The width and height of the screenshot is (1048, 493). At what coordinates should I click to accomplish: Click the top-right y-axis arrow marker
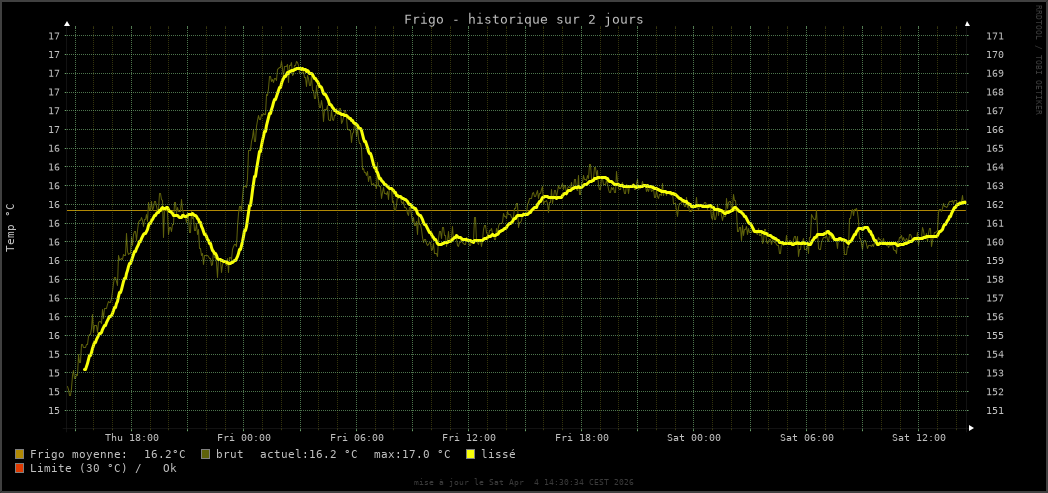pos(967,23)
